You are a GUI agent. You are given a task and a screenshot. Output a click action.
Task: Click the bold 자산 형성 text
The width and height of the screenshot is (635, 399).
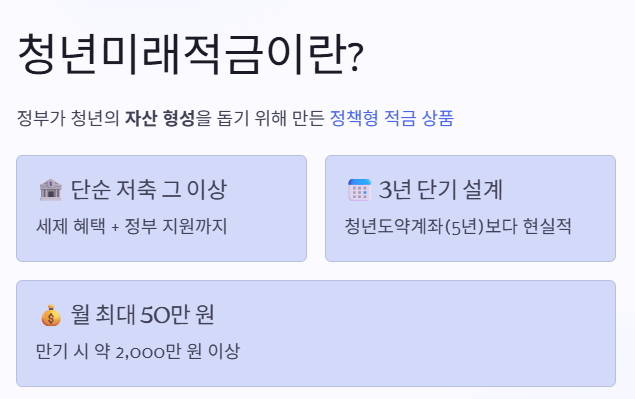pyautogui.click(x=160, y=118)
